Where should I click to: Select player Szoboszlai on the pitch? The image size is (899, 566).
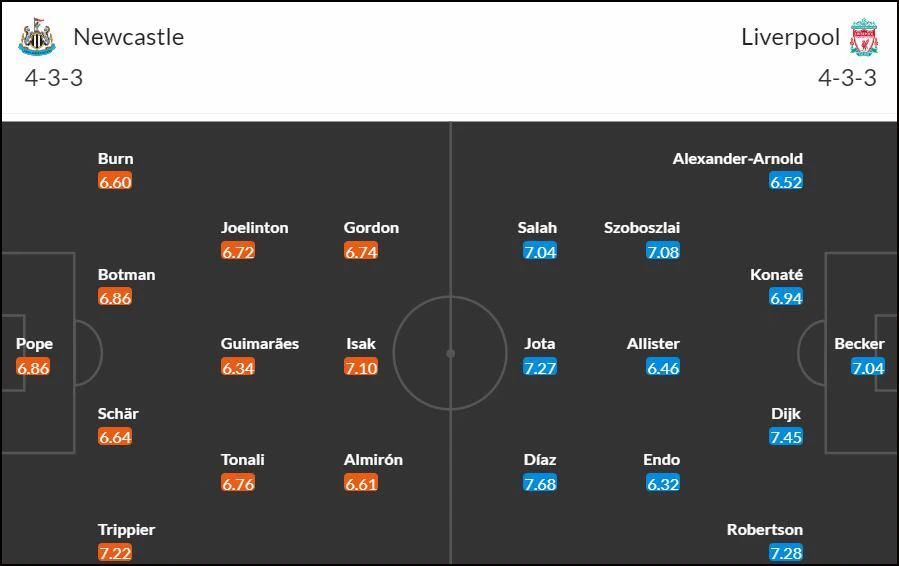[642, 228]
